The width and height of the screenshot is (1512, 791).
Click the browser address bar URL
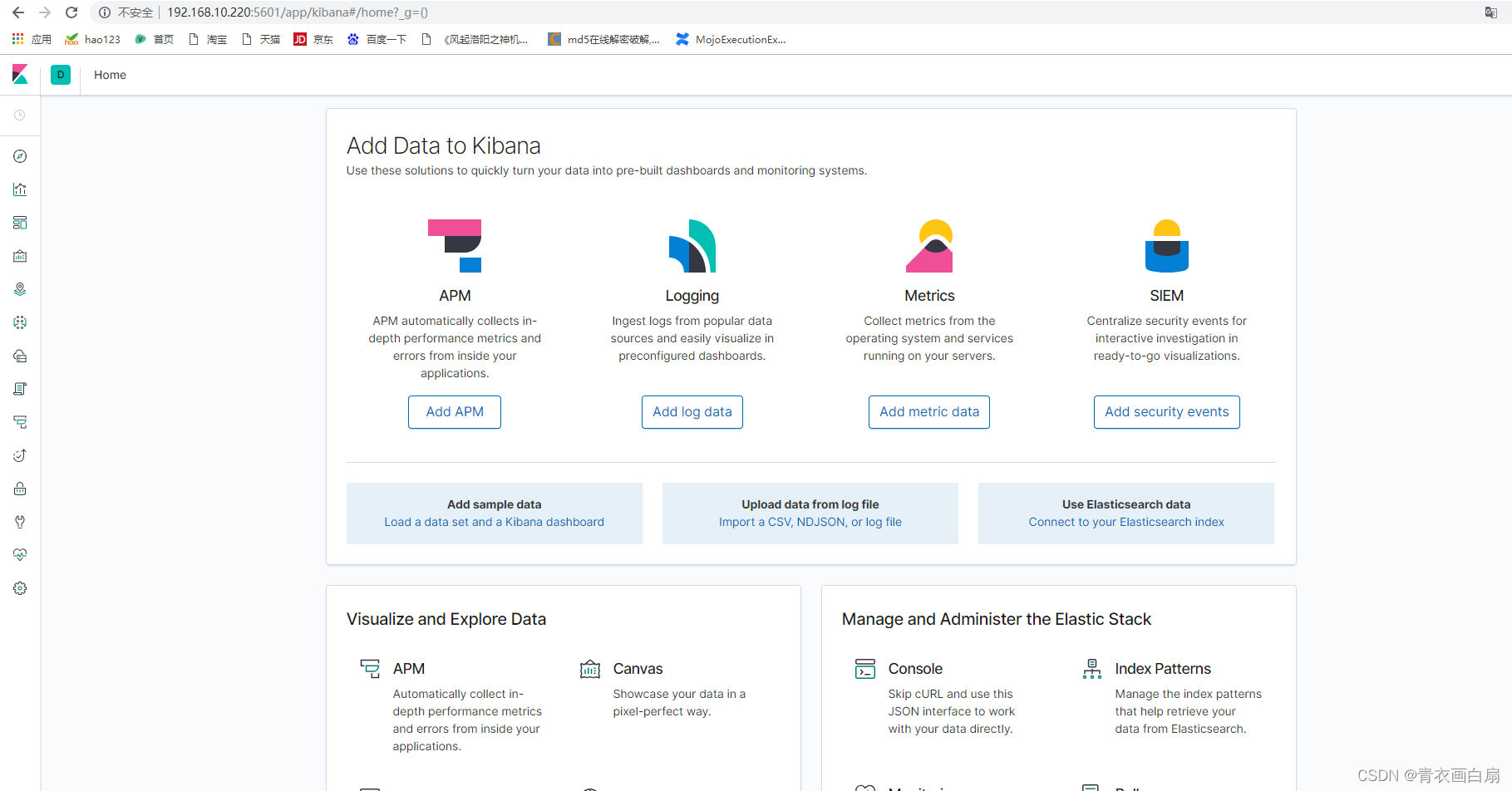(x=298, y=12)
